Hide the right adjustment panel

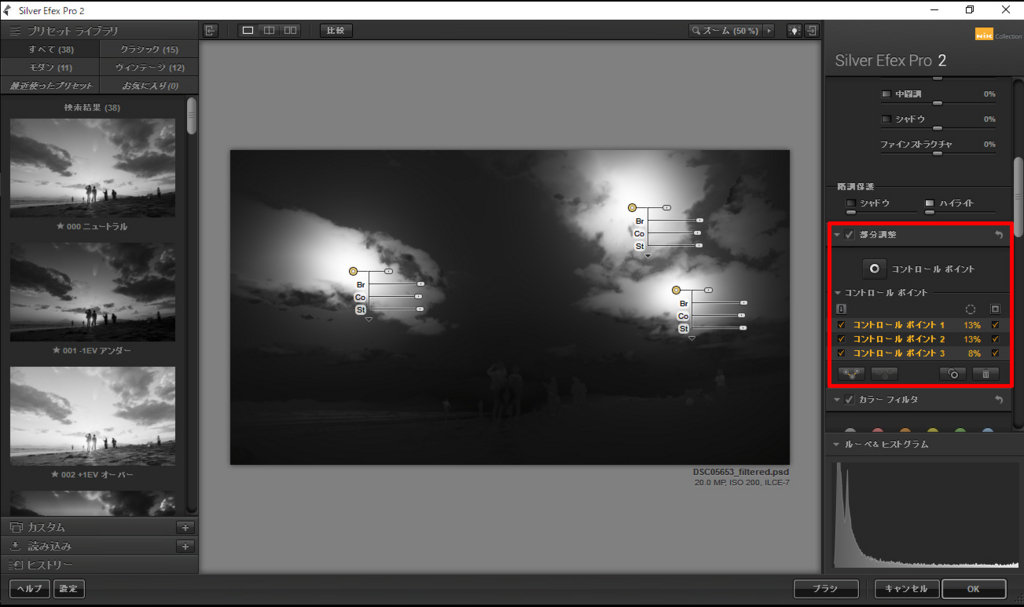coord(812,30)
